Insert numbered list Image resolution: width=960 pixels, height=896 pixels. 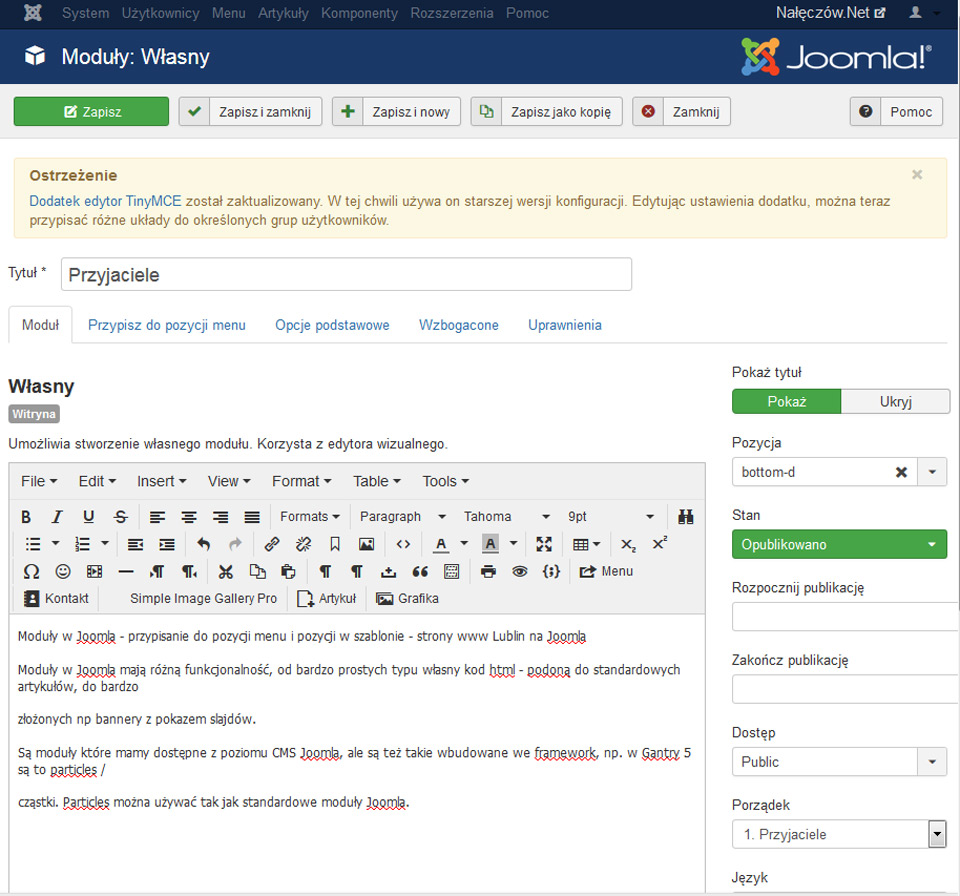tap(82, 544)
